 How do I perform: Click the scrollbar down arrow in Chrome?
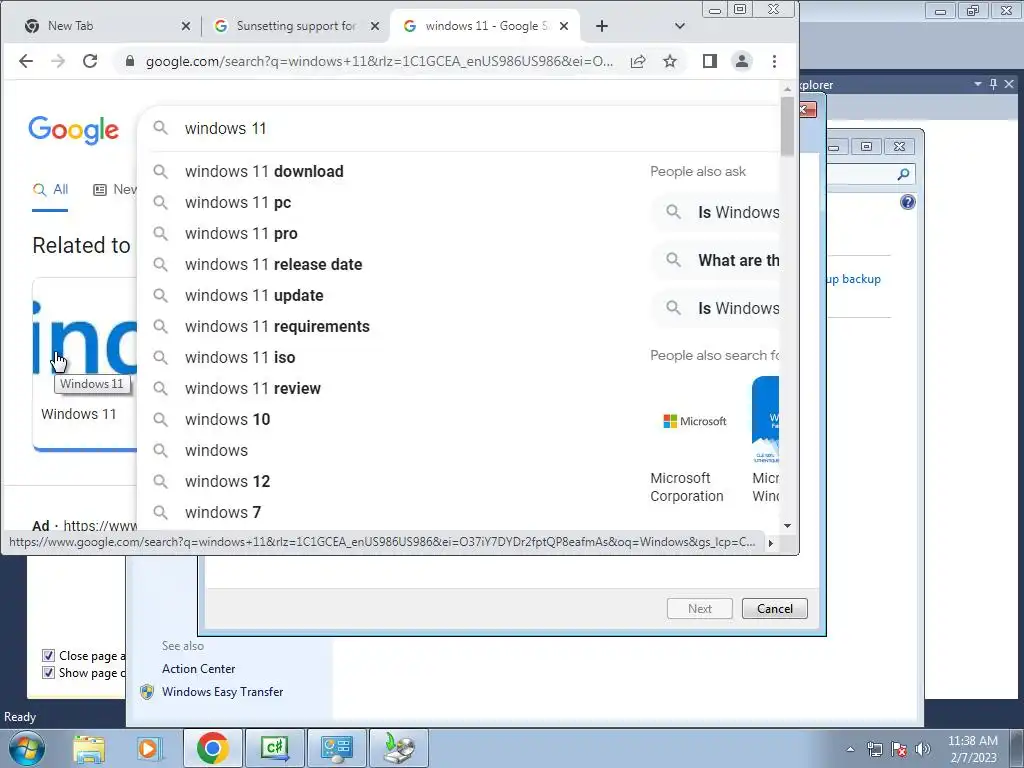pyautogui.click(x=787, y=526)
